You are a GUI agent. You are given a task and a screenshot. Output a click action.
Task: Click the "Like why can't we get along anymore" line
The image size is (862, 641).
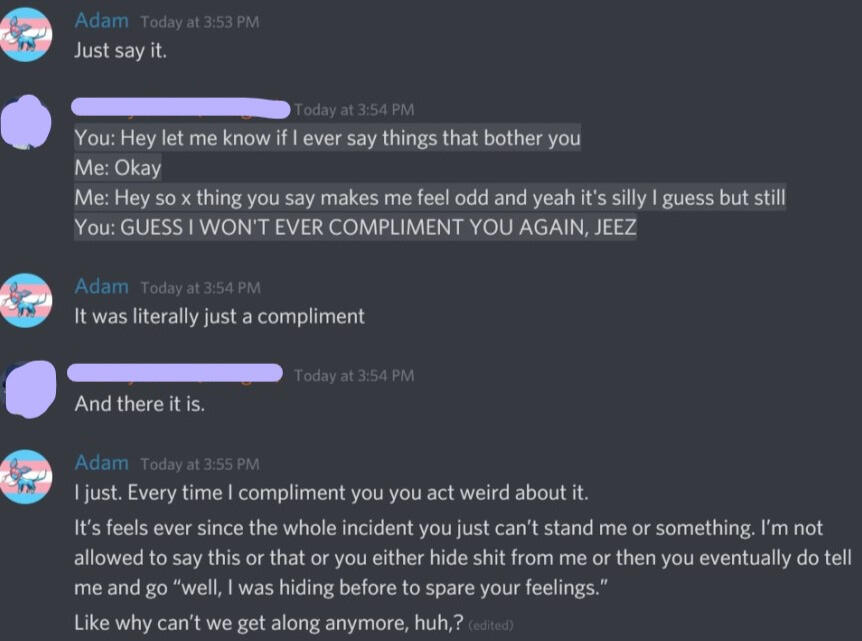268,623
